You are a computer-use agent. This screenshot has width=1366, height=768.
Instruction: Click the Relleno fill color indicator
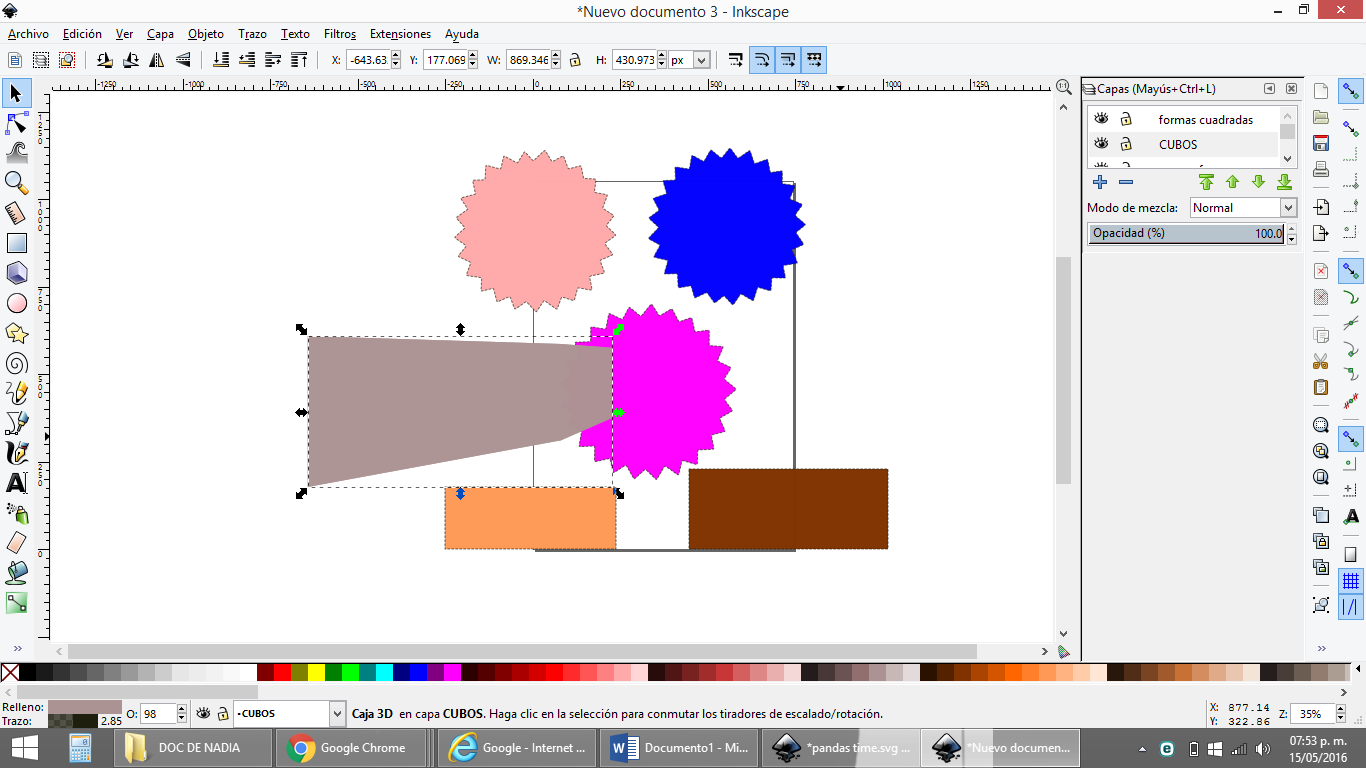point(85,707)
